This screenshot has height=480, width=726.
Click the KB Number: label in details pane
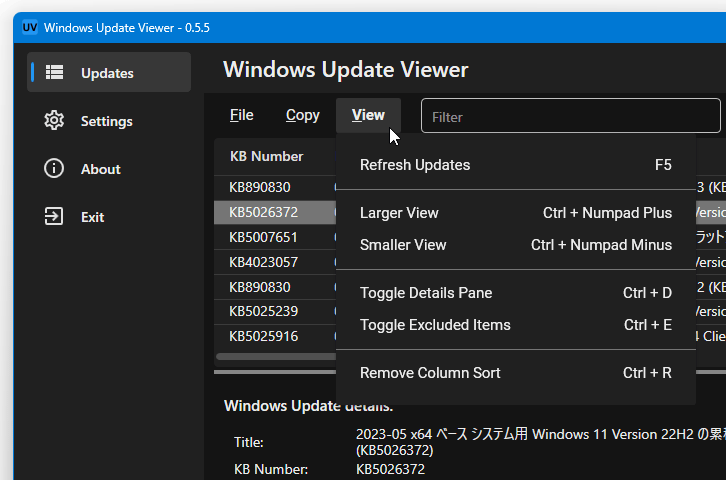tap(271, 469)
